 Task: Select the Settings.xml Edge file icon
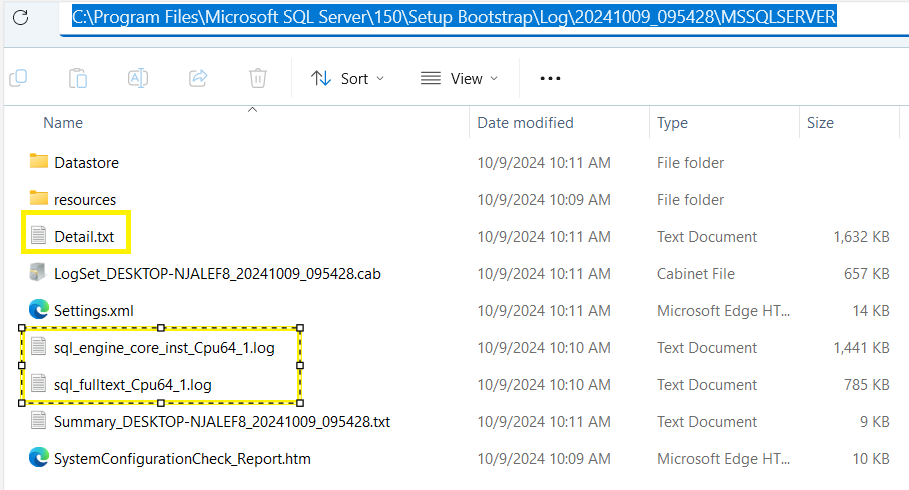click(39, 310)
